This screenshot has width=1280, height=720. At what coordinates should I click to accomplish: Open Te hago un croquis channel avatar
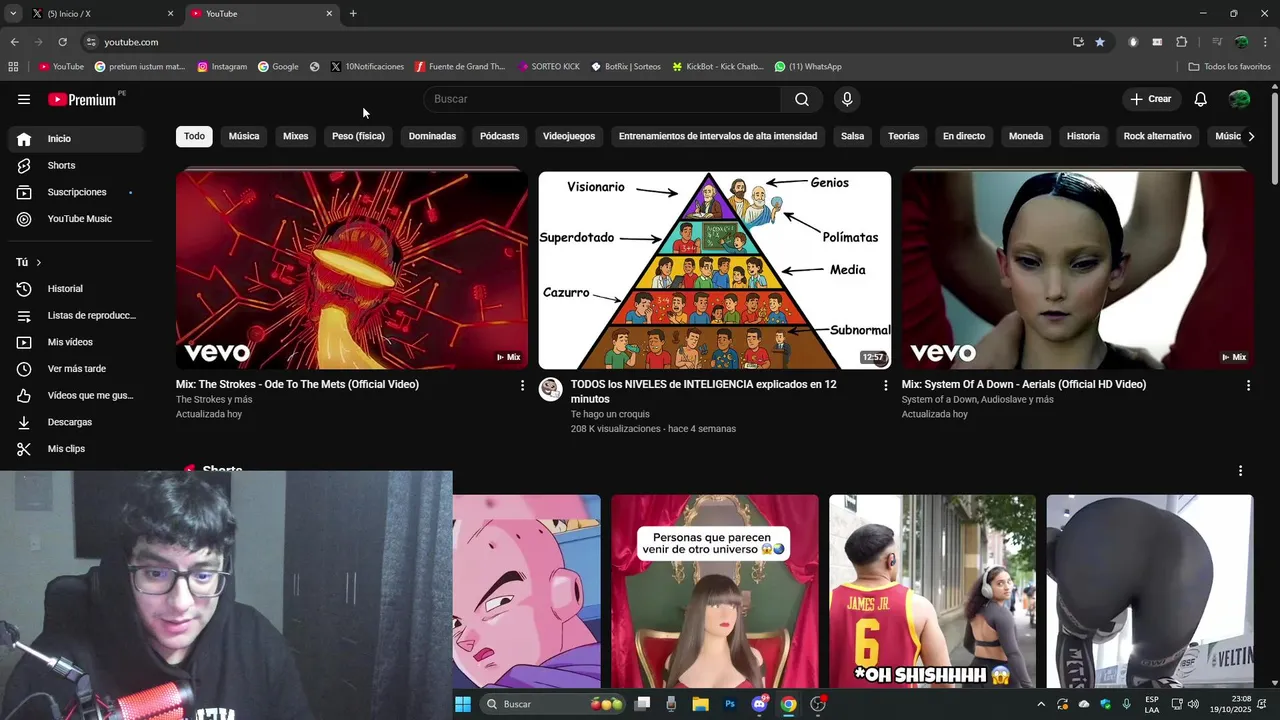click(x=551, y=389)
